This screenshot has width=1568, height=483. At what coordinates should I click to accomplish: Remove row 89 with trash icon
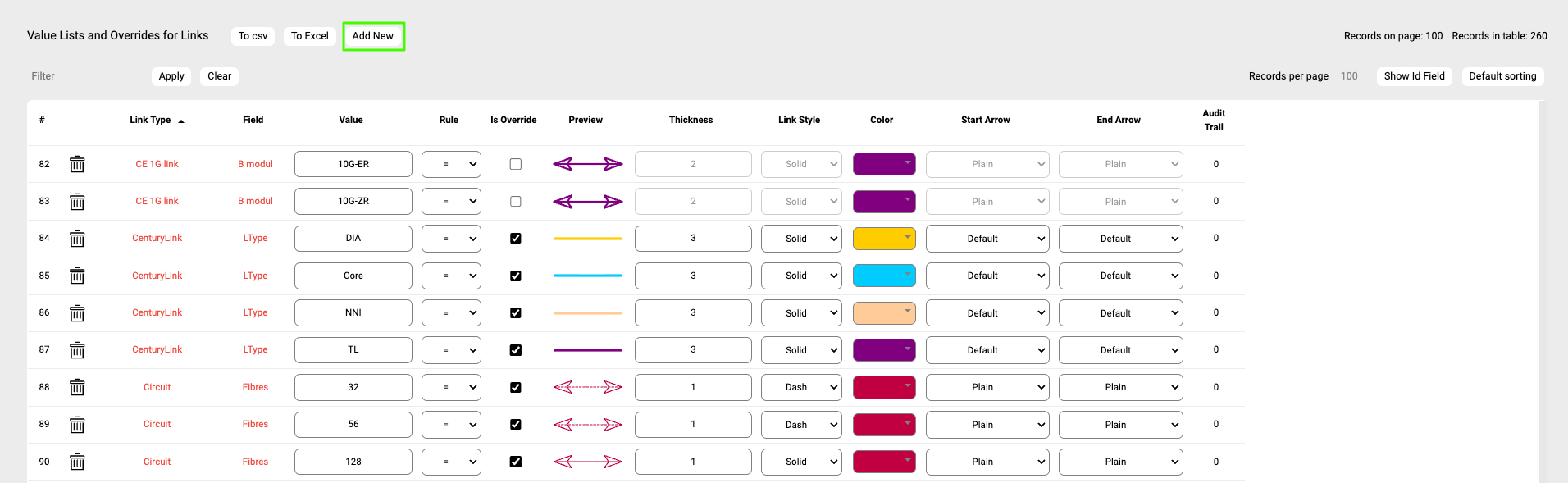coord(77,425)
